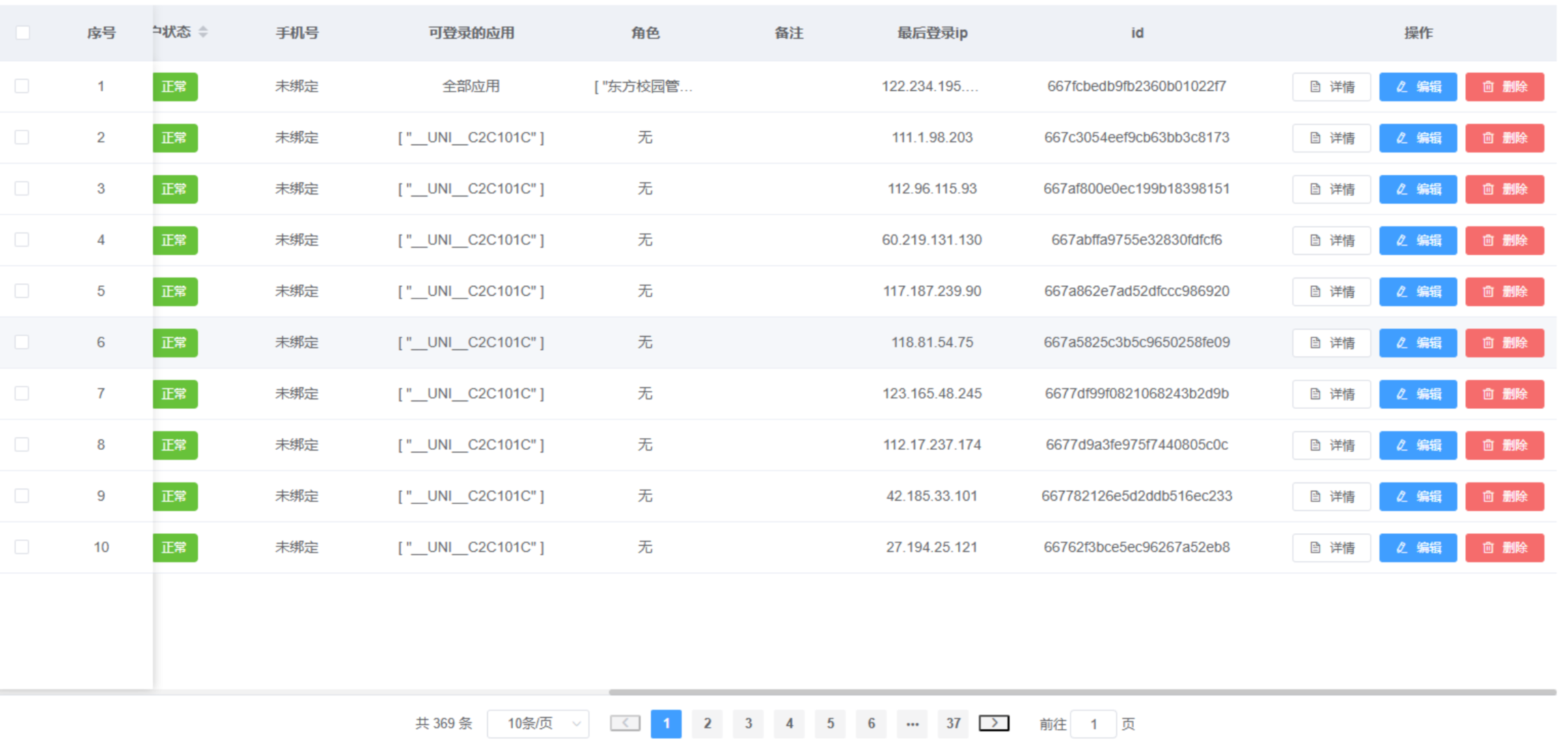This screenshot has width=1568, height=748.
Task: Click the 最后登录ip column header
Action: (932, 33)
